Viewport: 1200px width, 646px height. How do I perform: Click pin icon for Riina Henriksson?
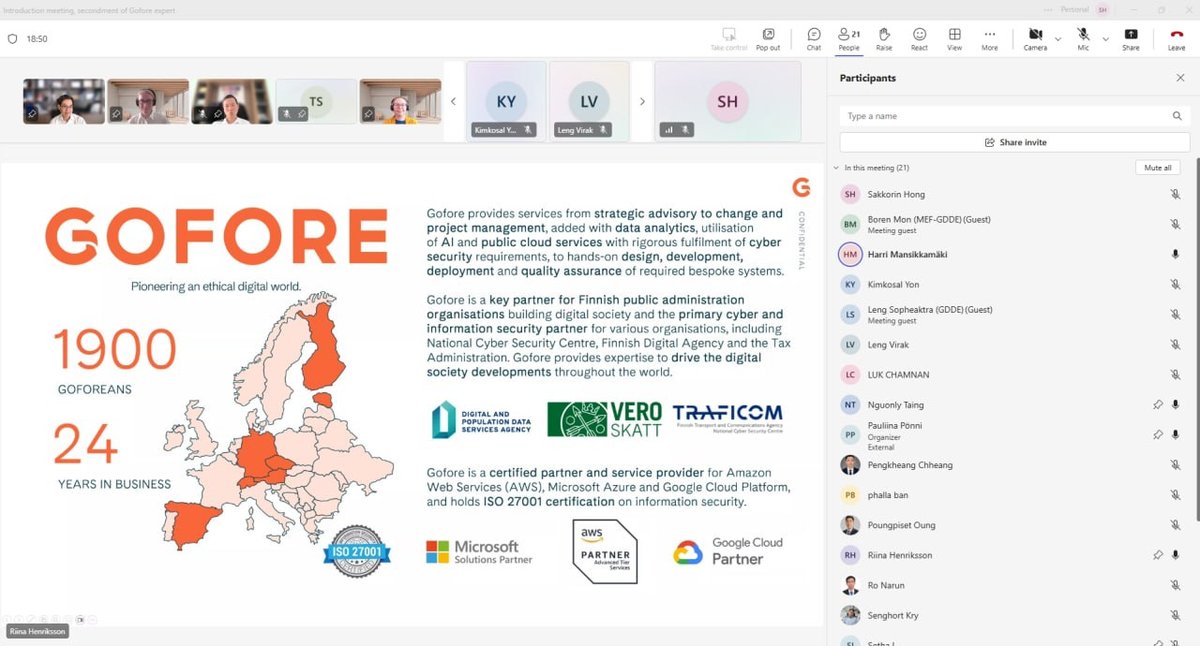tap(1157, 555)
